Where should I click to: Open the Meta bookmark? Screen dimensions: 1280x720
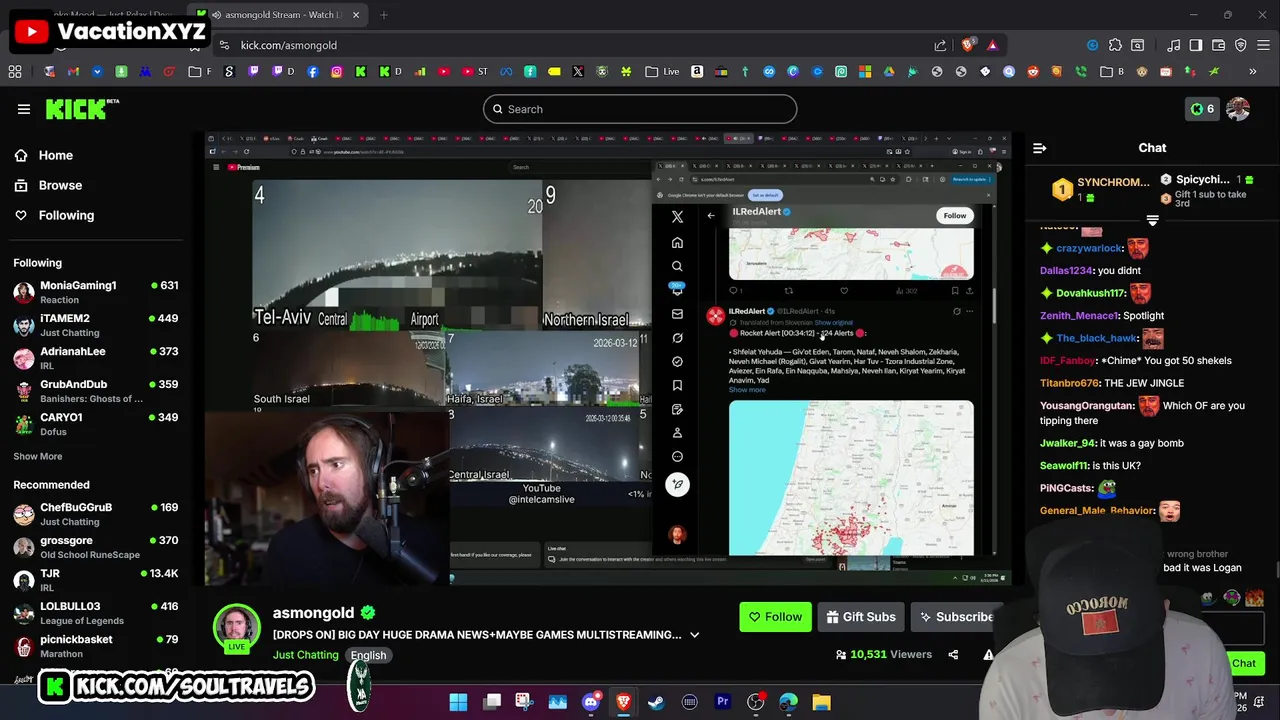(506, 72)
